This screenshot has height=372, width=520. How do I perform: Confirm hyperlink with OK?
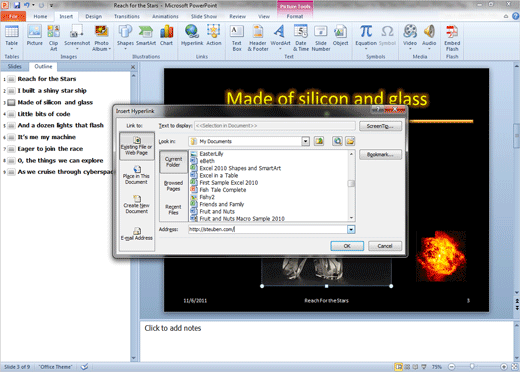click(x=347, y=246)
